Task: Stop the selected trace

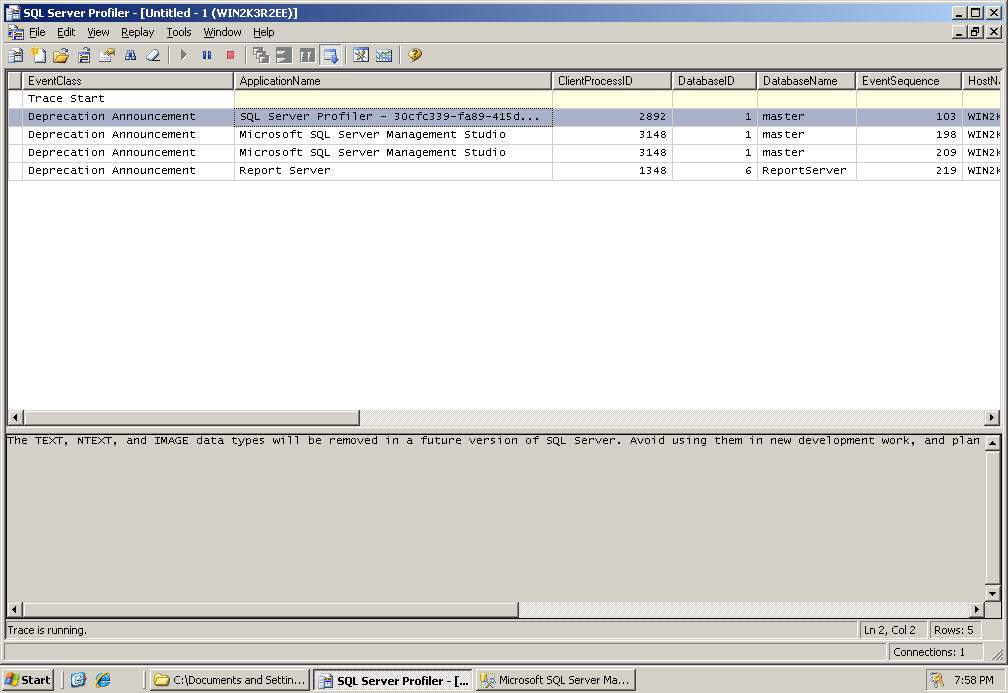Action: coord(230,55)
